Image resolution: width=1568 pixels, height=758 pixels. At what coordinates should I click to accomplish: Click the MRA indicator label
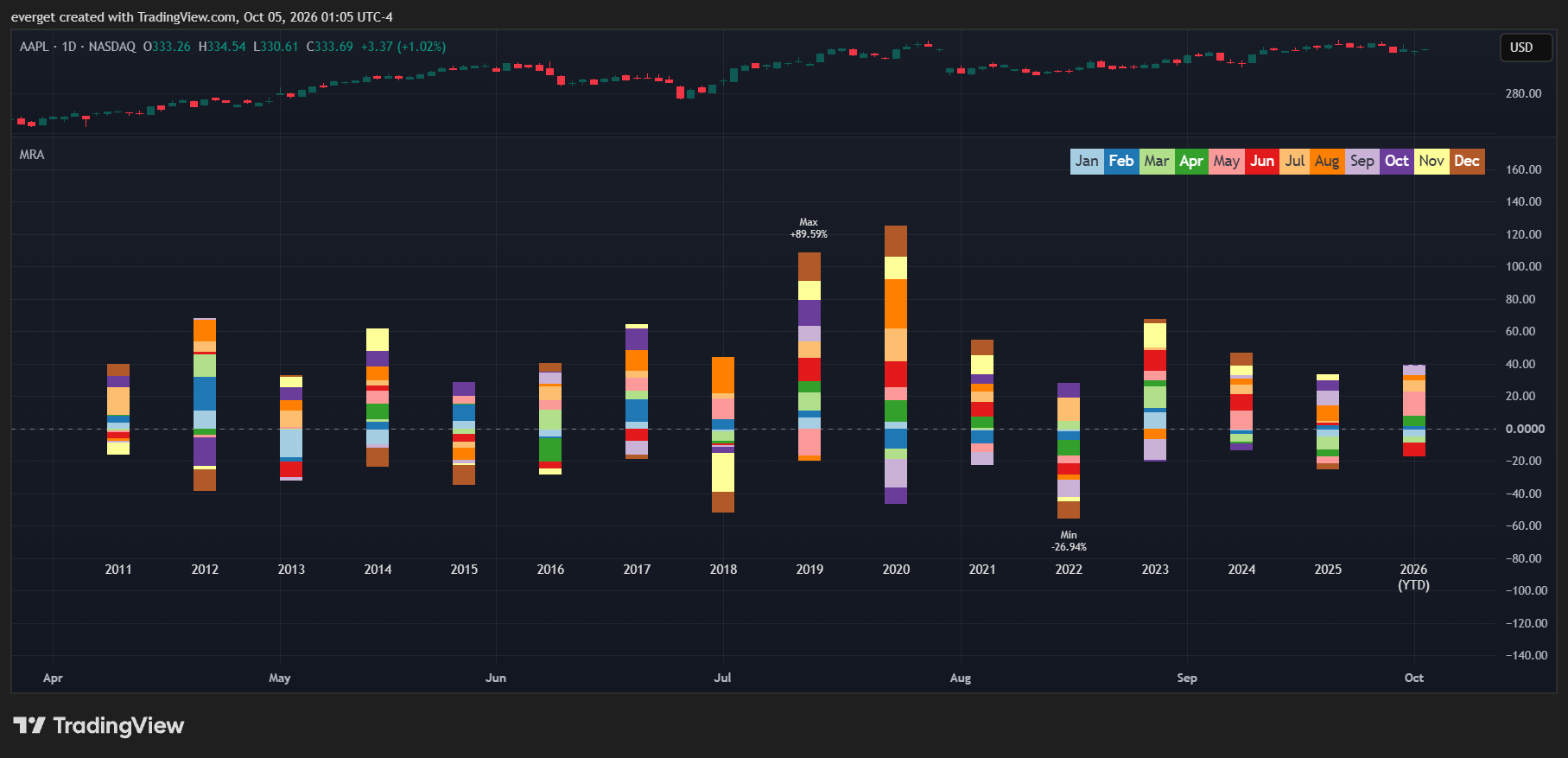tap(32, 155)
